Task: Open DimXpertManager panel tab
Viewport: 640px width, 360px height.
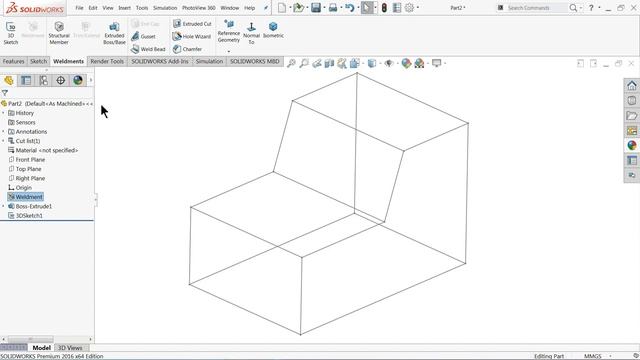Action: [60, 80]
